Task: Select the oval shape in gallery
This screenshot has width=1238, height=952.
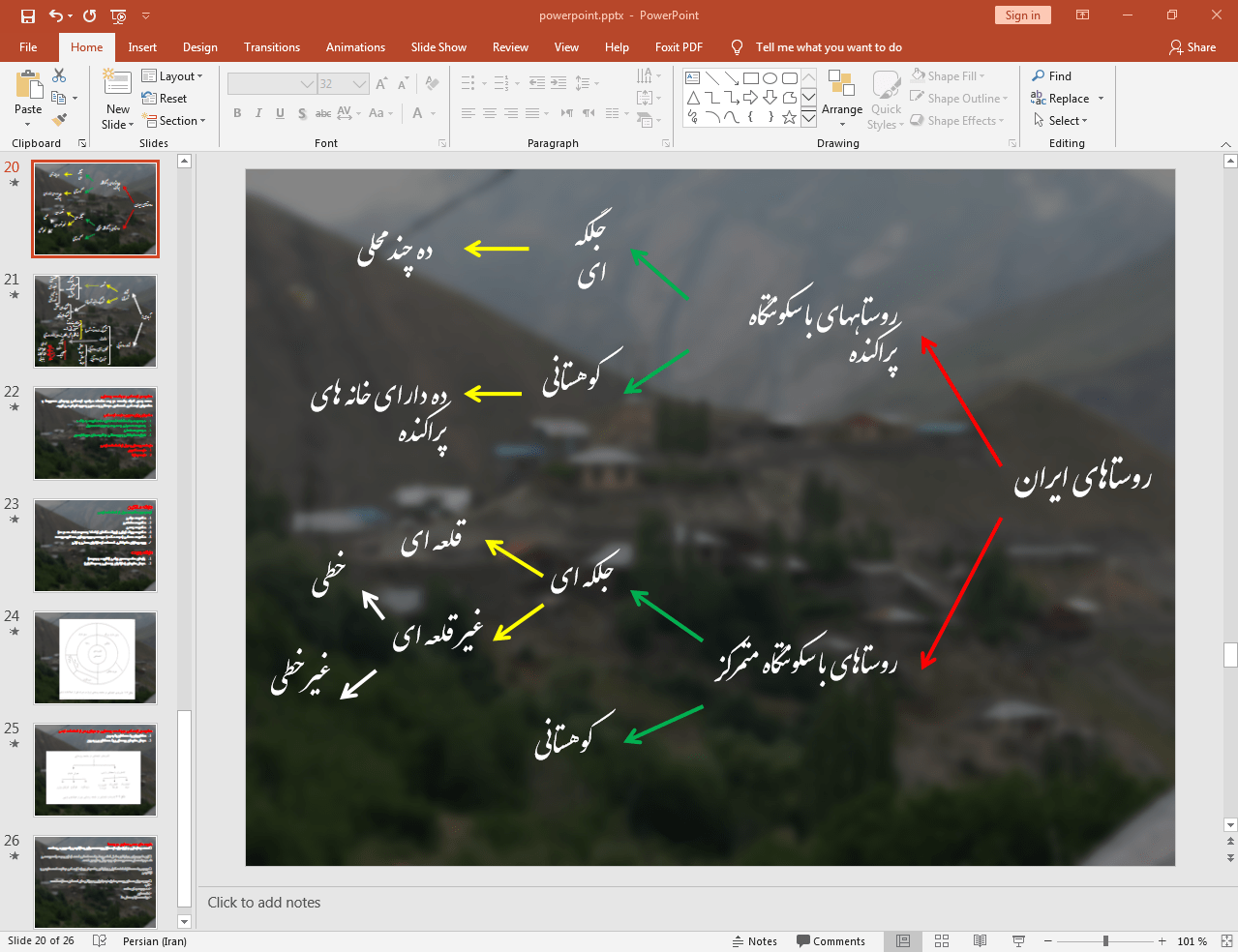Action: pyautogui.click(x=770, y=78)
